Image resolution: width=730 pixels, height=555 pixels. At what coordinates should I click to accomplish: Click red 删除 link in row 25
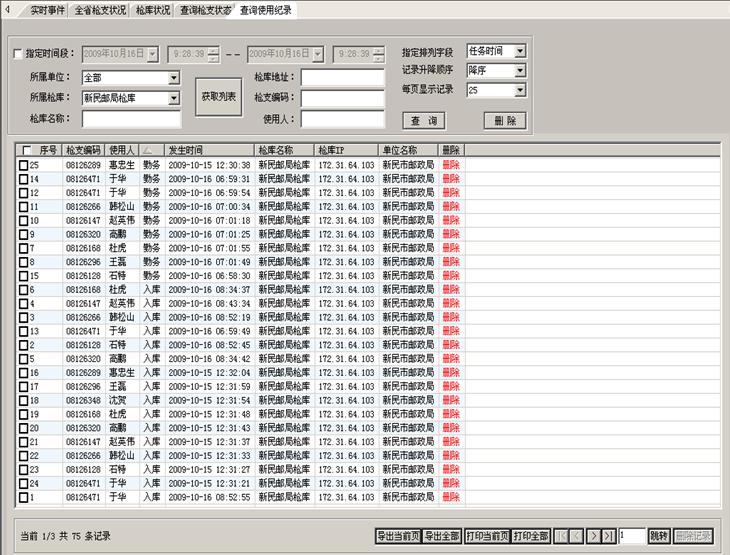pos(450,165)
